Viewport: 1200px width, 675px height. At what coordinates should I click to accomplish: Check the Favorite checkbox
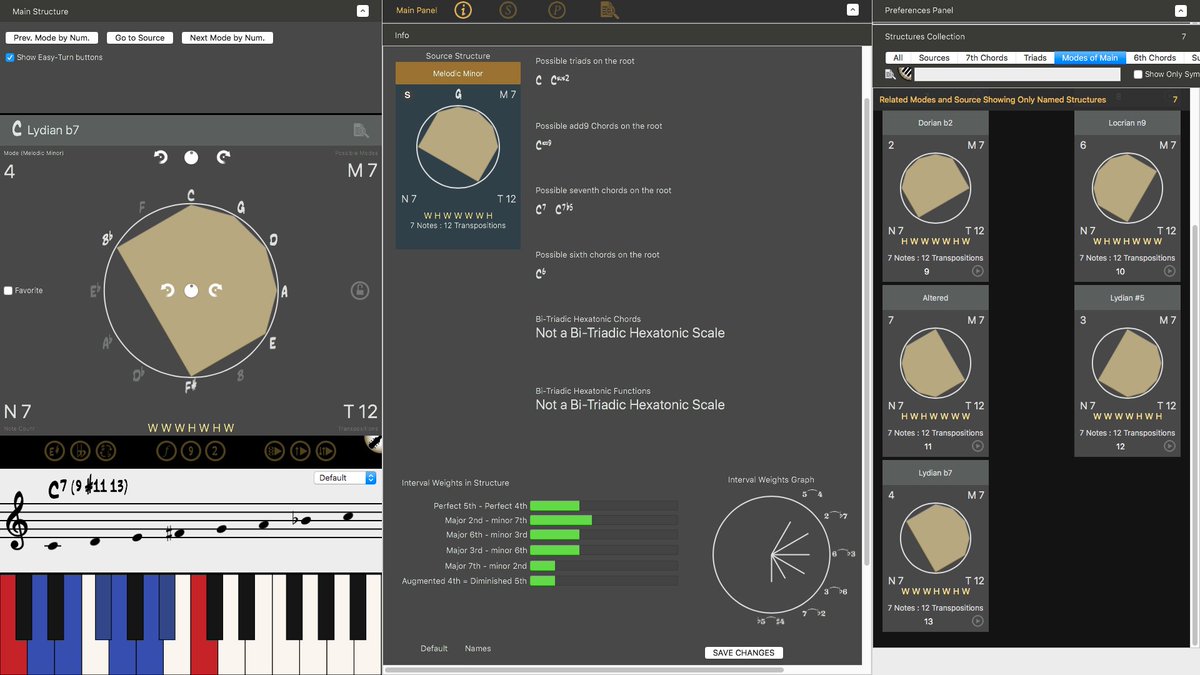pos(8,290)
